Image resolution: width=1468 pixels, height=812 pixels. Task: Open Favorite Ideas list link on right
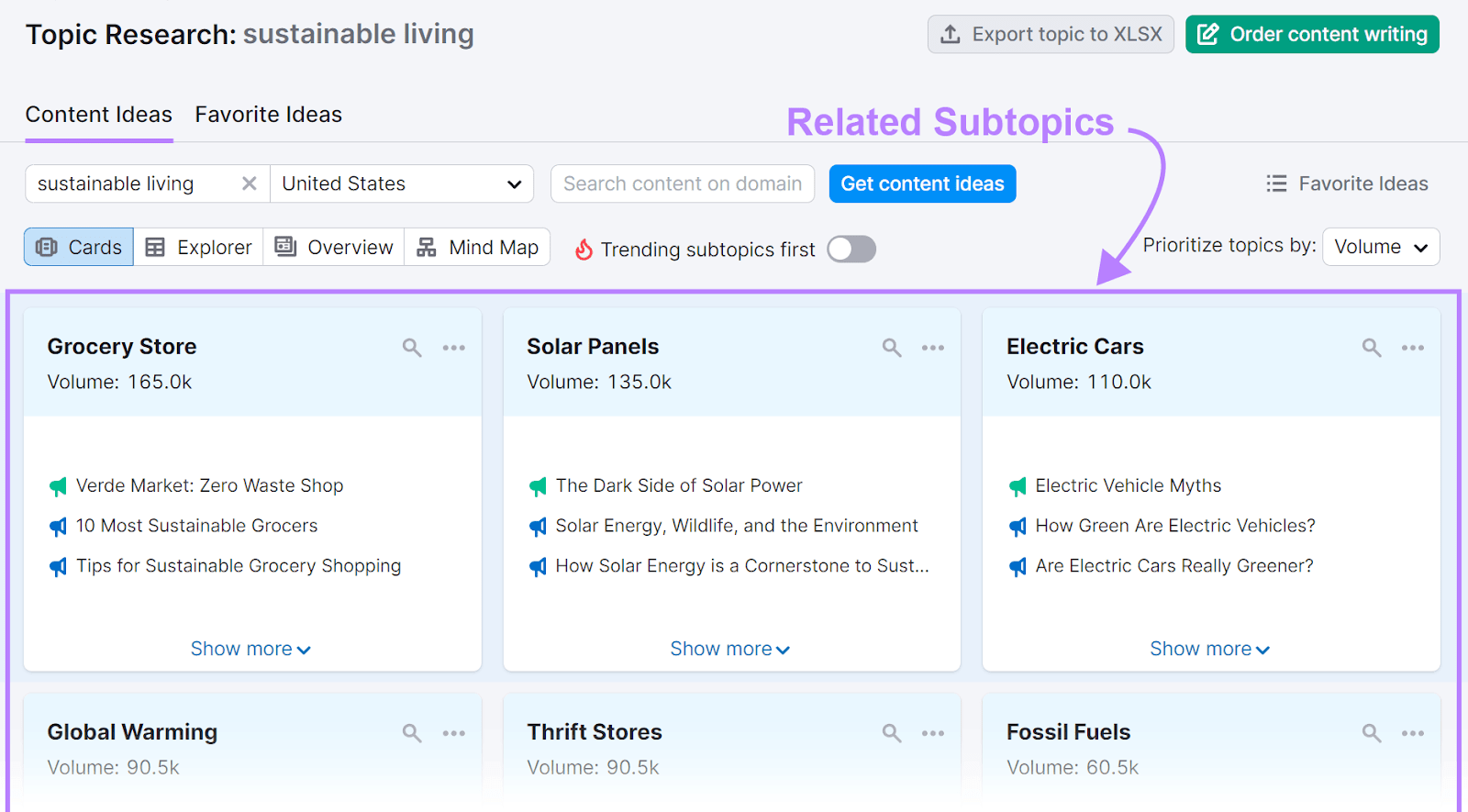click(x=1347, y=184)
